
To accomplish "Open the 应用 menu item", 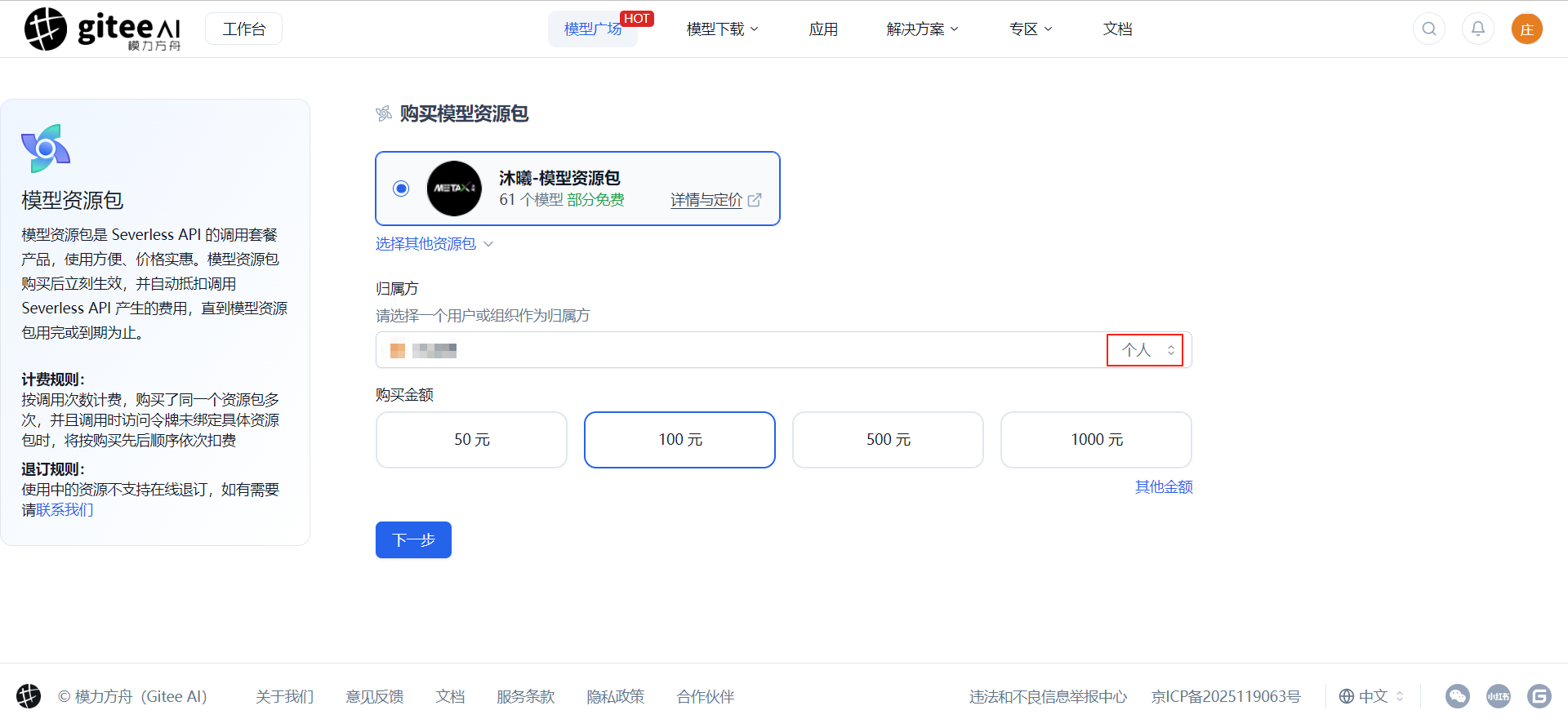I will tap(823, 29).
